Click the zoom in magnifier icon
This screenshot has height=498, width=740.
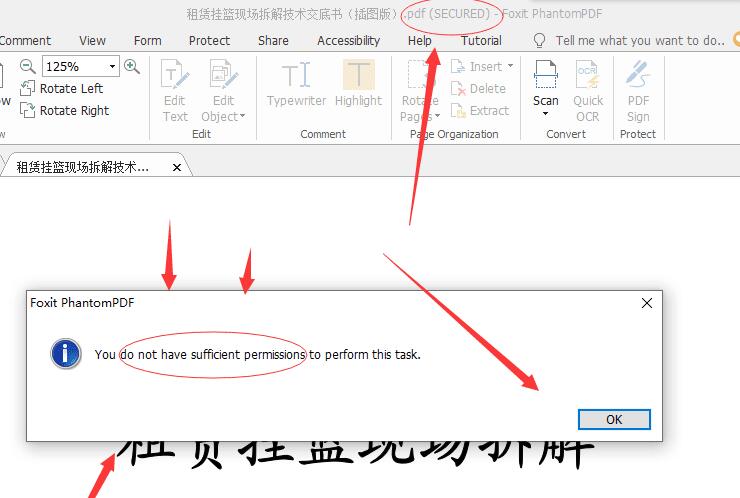[x=132, y=66]
